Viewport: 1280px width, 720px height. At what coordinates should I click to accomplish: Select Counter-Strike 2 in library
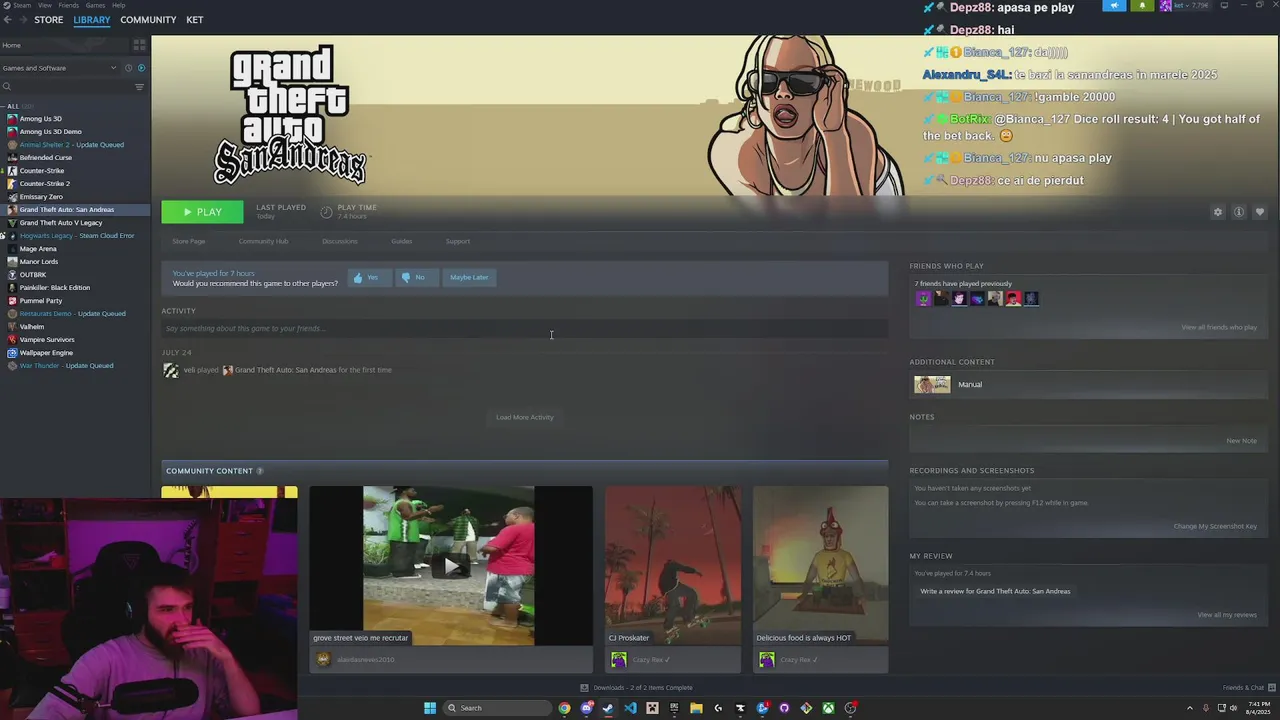[x=44, y=184]
